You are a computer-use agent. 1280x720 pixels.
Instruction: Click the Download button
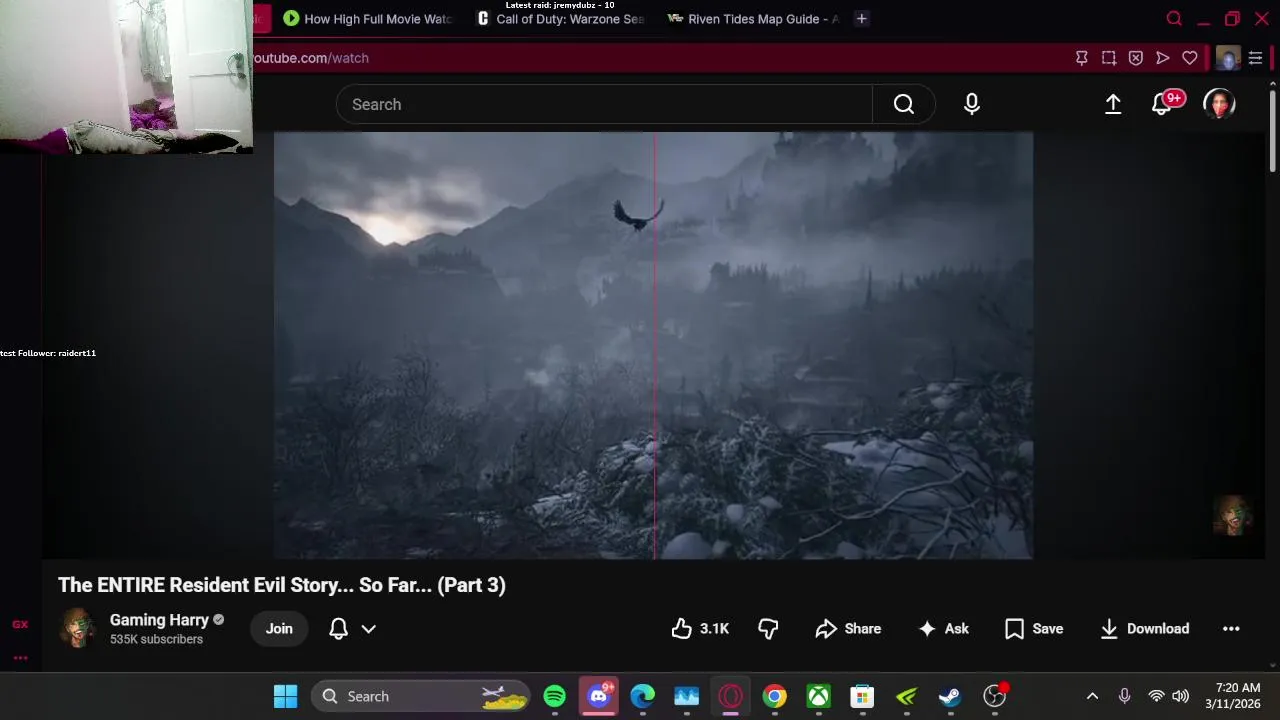1144,628
